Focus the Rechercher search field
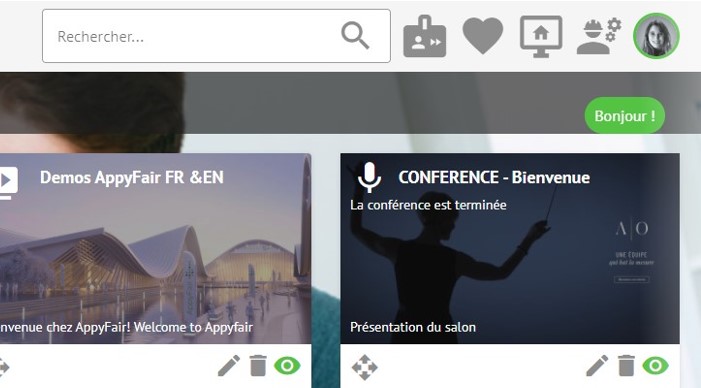 [x=216, y=36]
